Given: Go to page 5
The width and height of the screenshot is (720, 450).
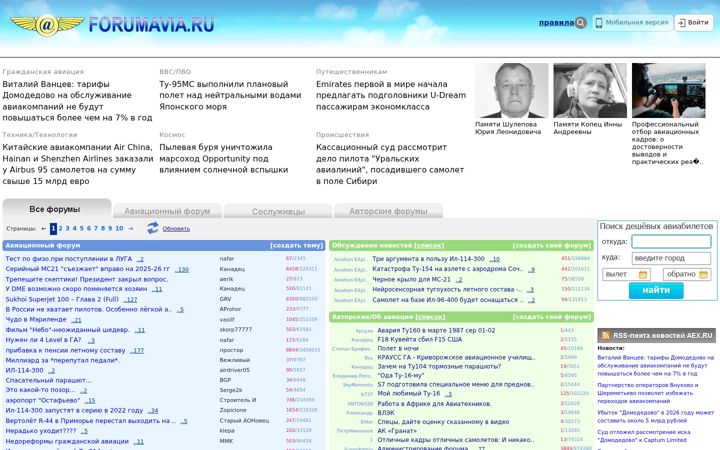Looking at the screenshot, I should click(82, 228).
